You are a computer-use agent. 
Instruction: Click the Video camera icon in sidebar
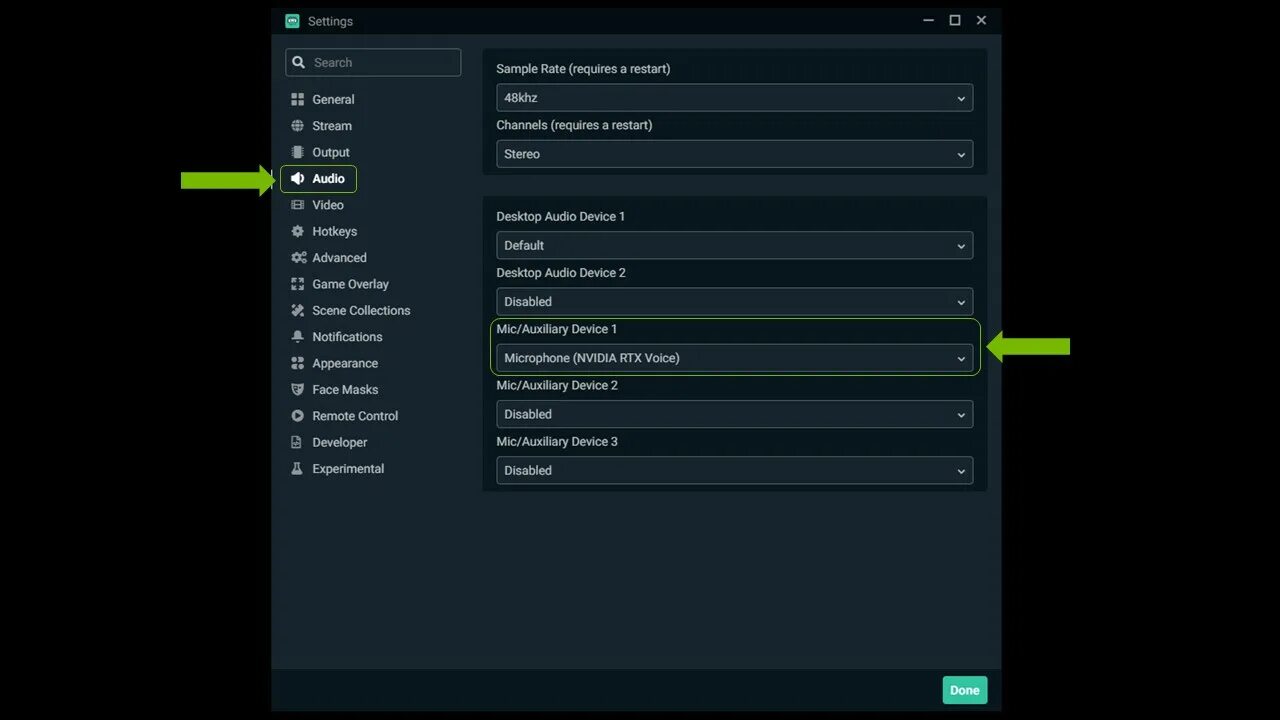tap(297, 204)
